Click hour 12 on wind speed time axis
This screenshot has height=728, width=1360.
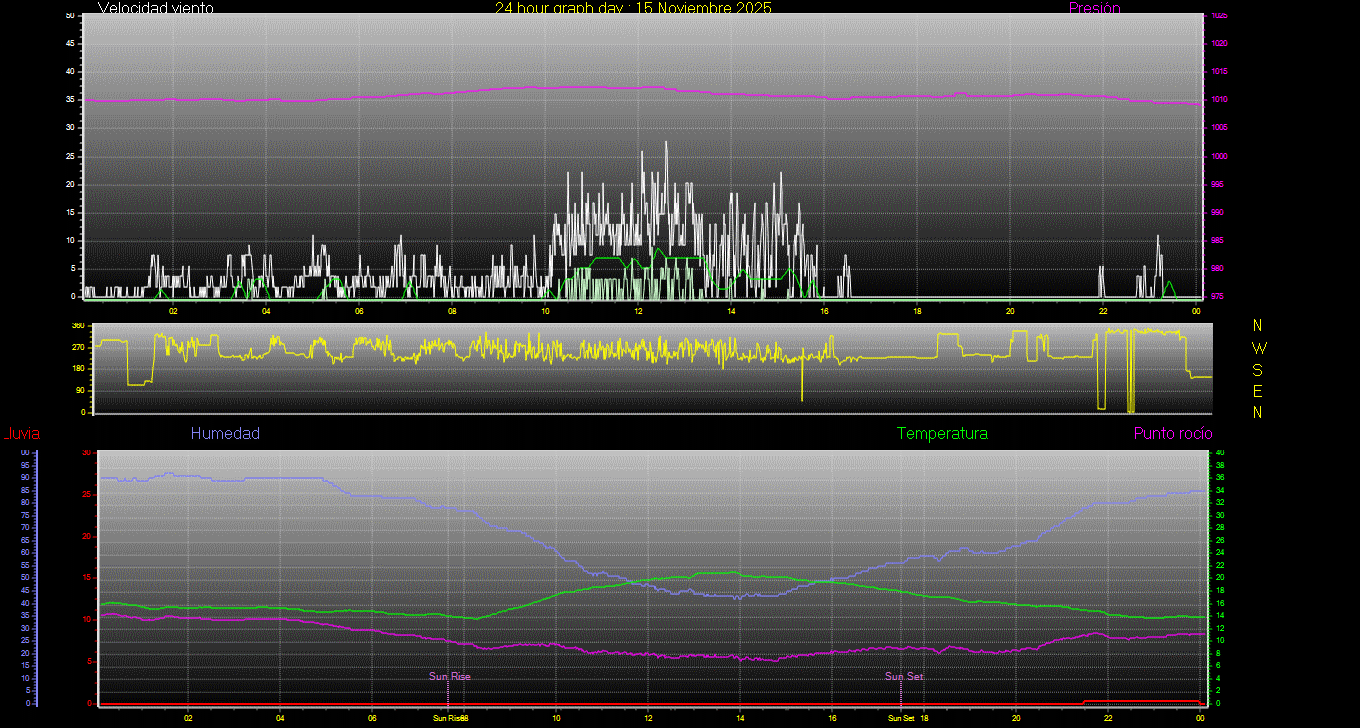[x=638, y=311]
